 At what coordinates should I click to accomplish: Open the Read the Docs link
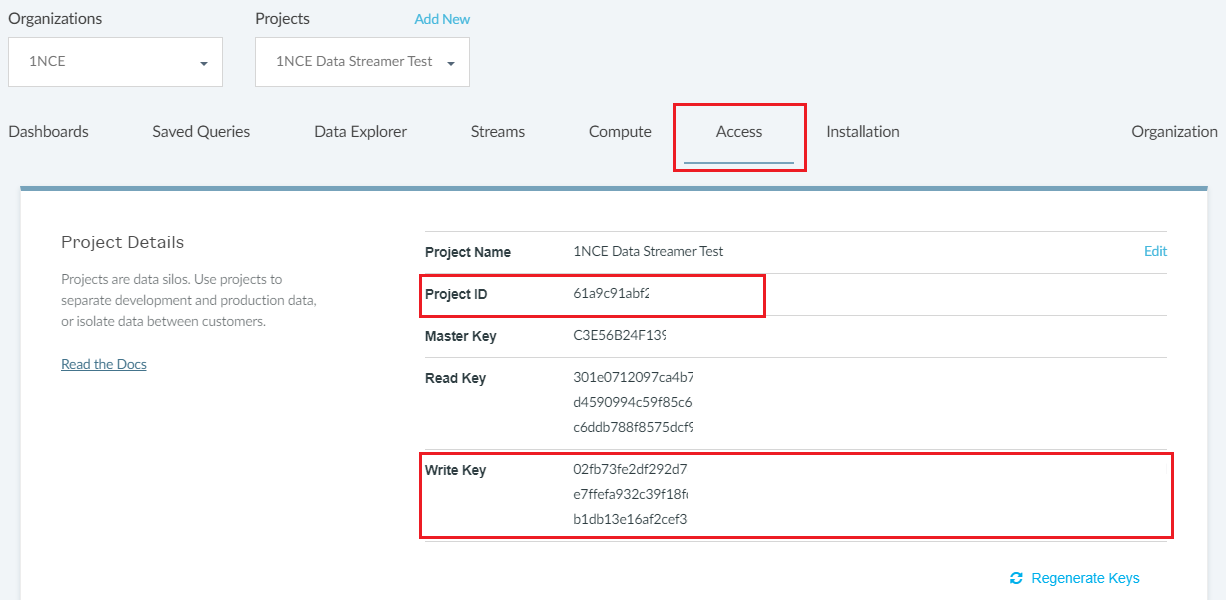click(104, 364)
